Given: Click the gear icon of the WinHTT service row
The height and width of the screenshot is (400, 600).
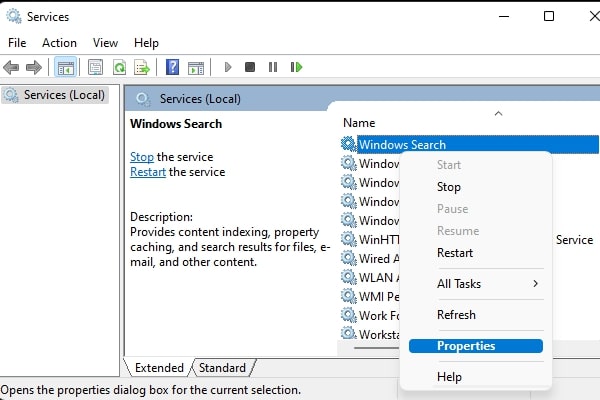Looking at the screenshot, I should tap(348, 239).
